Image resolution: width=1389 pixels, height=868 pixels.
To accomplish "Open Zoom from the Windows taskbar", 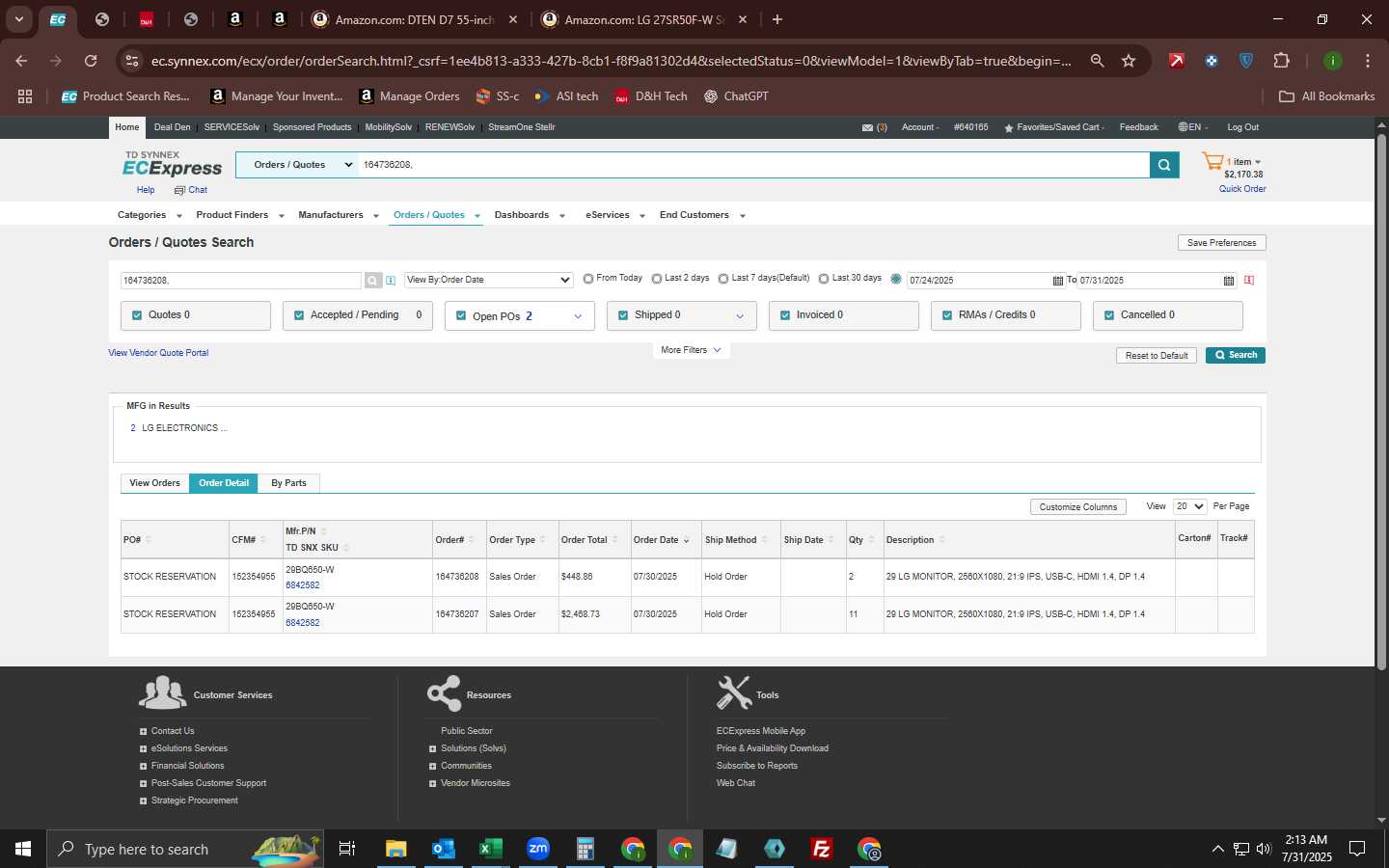I will [538, 849].
